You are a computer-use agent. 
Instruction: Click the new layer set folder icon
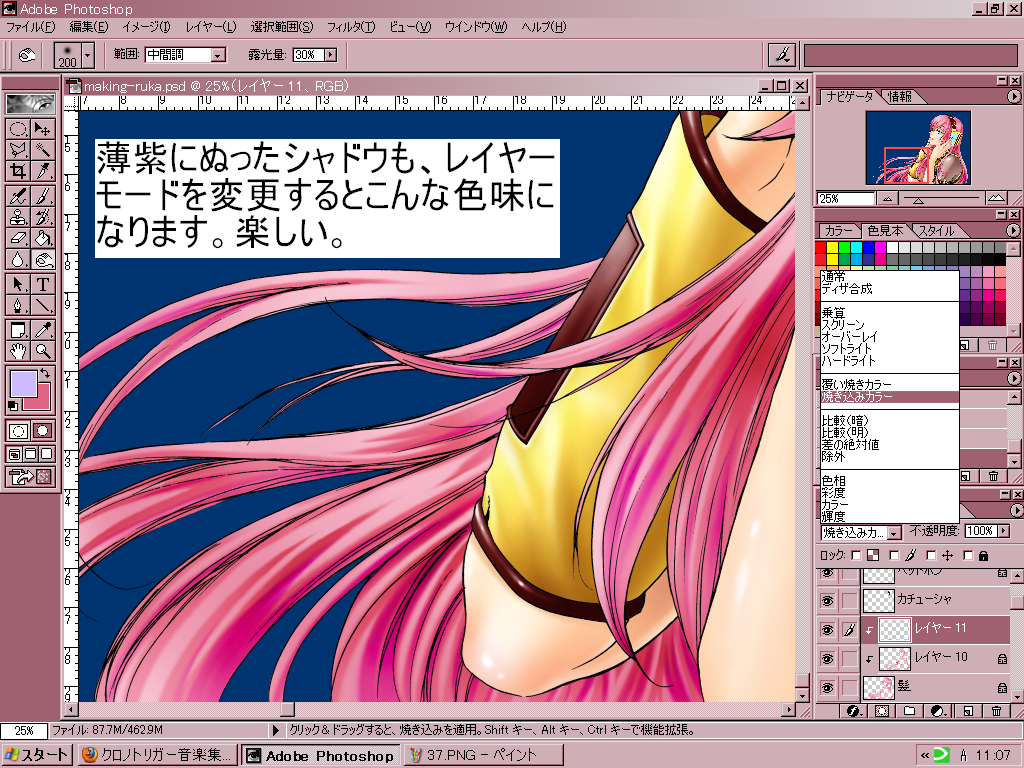[909, 711]
